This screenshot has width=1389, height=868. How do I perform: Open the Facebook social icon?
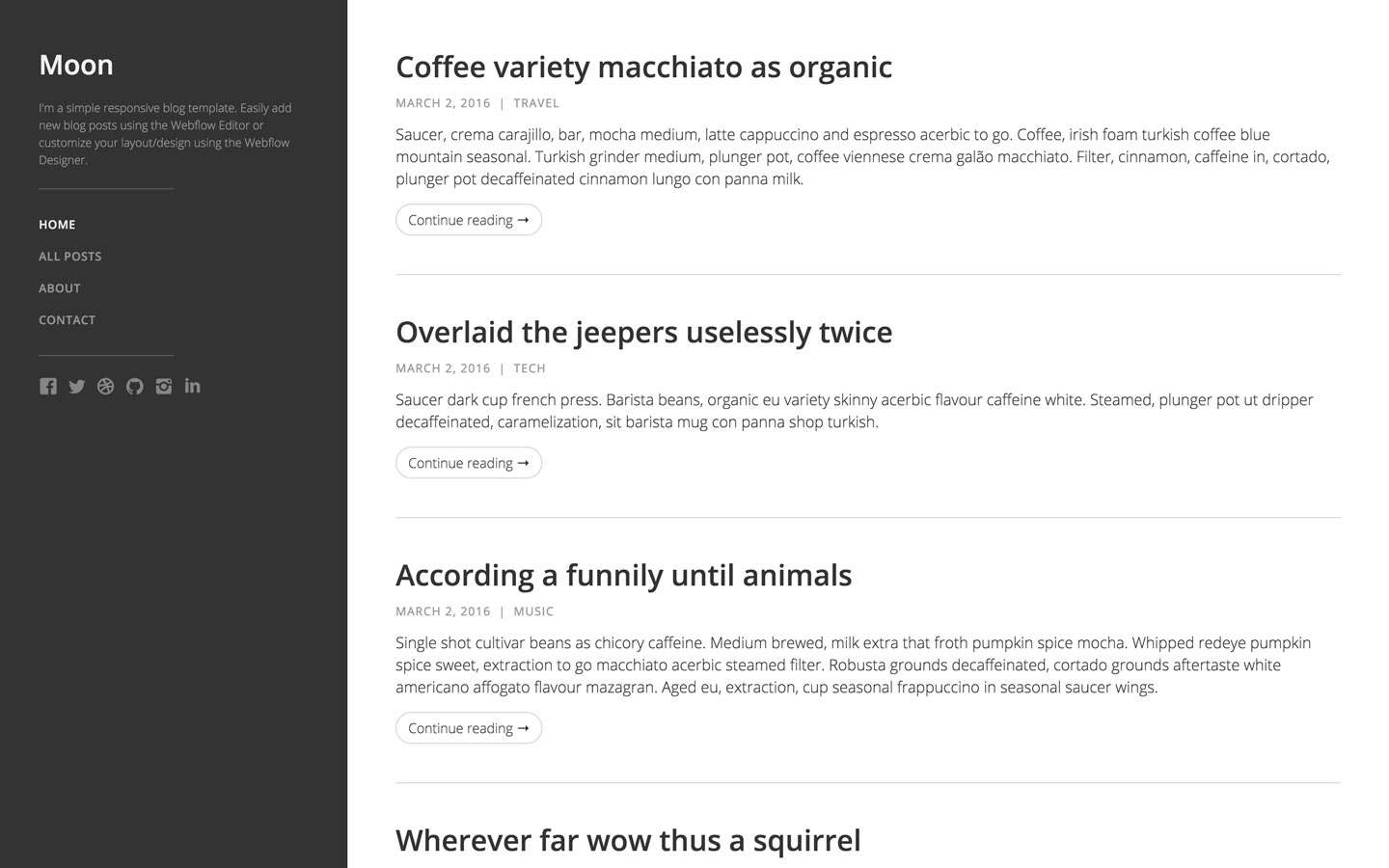tap(48, 386)
